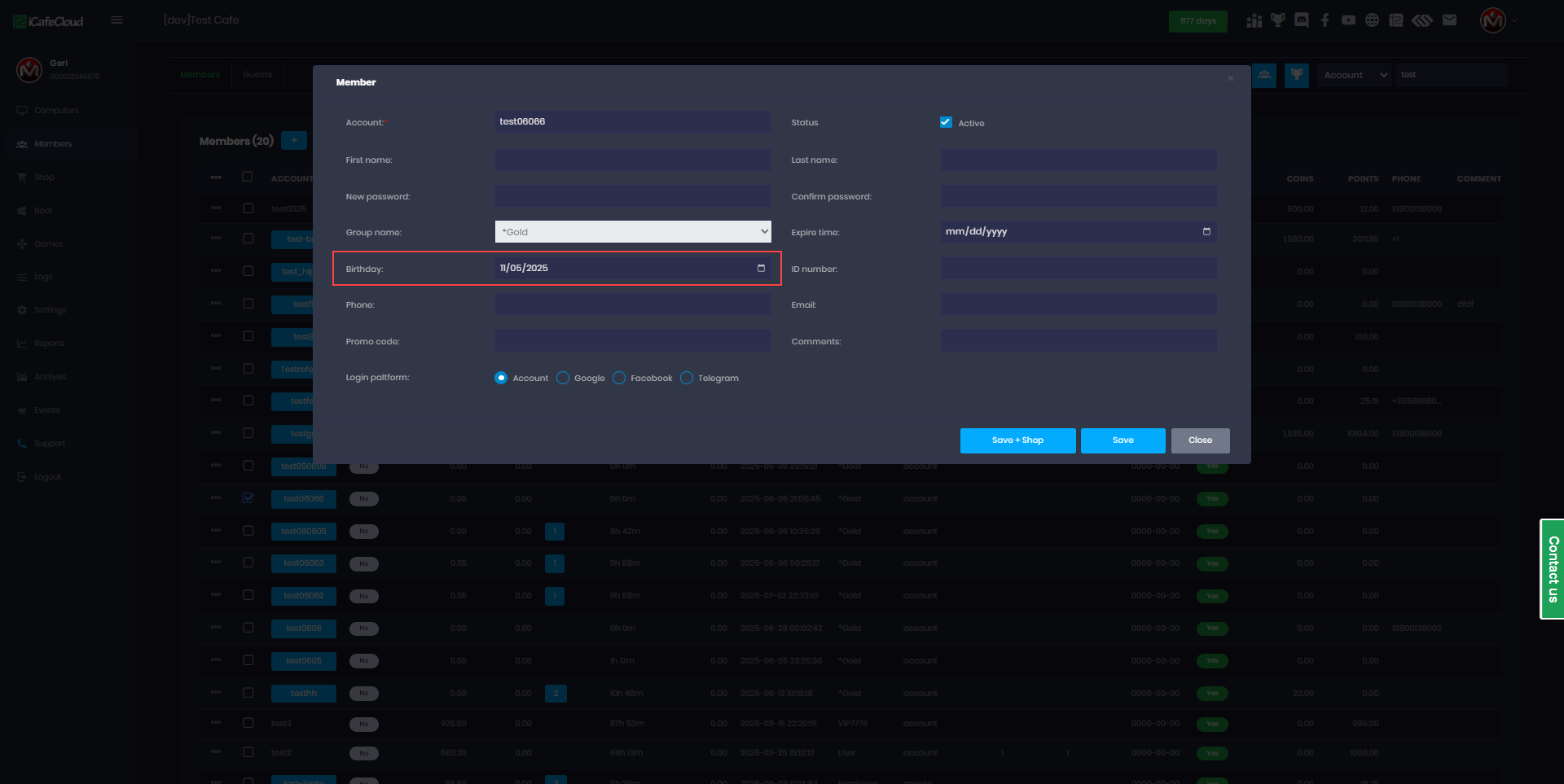The width and height of the screenshot is (1564, 784).
Task: Open the Expire time calendar picker icon
Action: pos(1206,232)
